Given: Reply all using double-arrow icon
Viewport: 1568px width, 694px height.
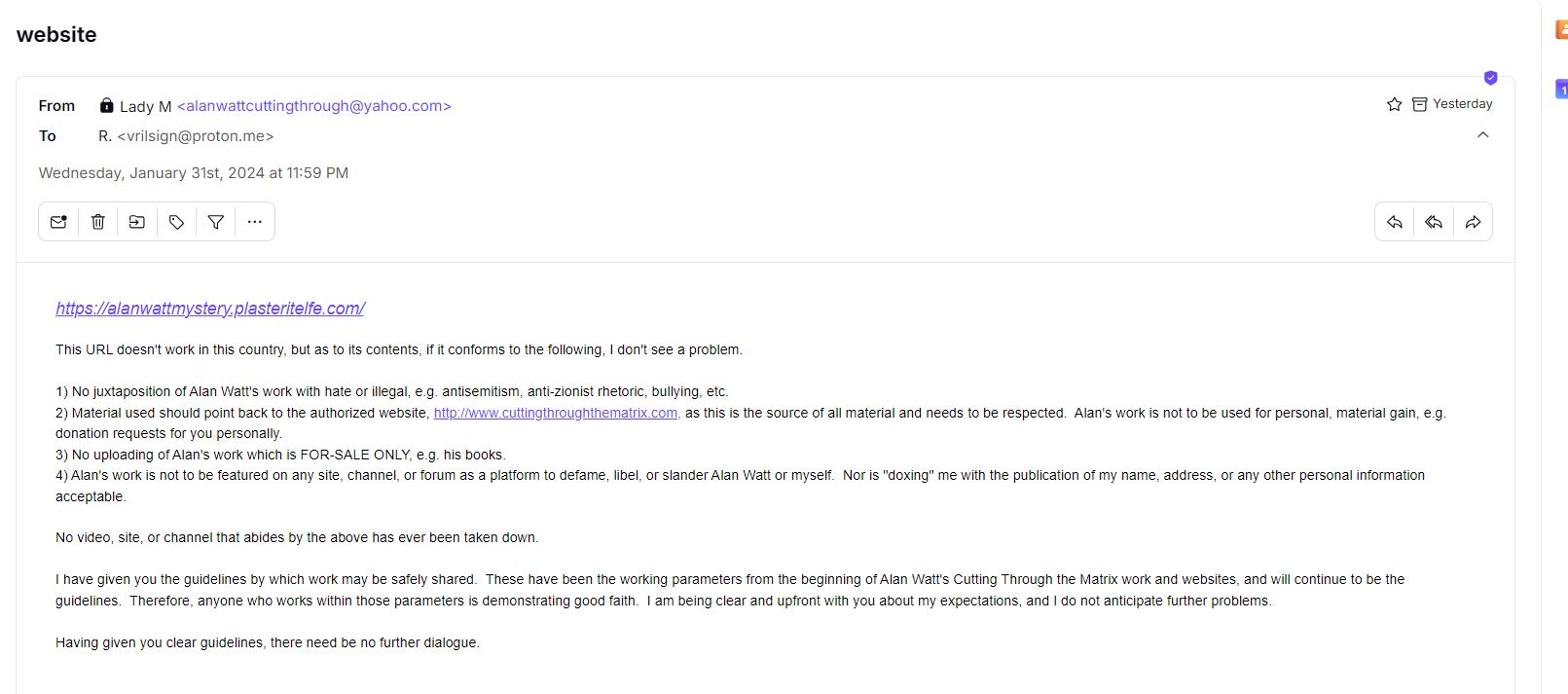Looking at the screenshot, I should click(x=1434, y=222).
